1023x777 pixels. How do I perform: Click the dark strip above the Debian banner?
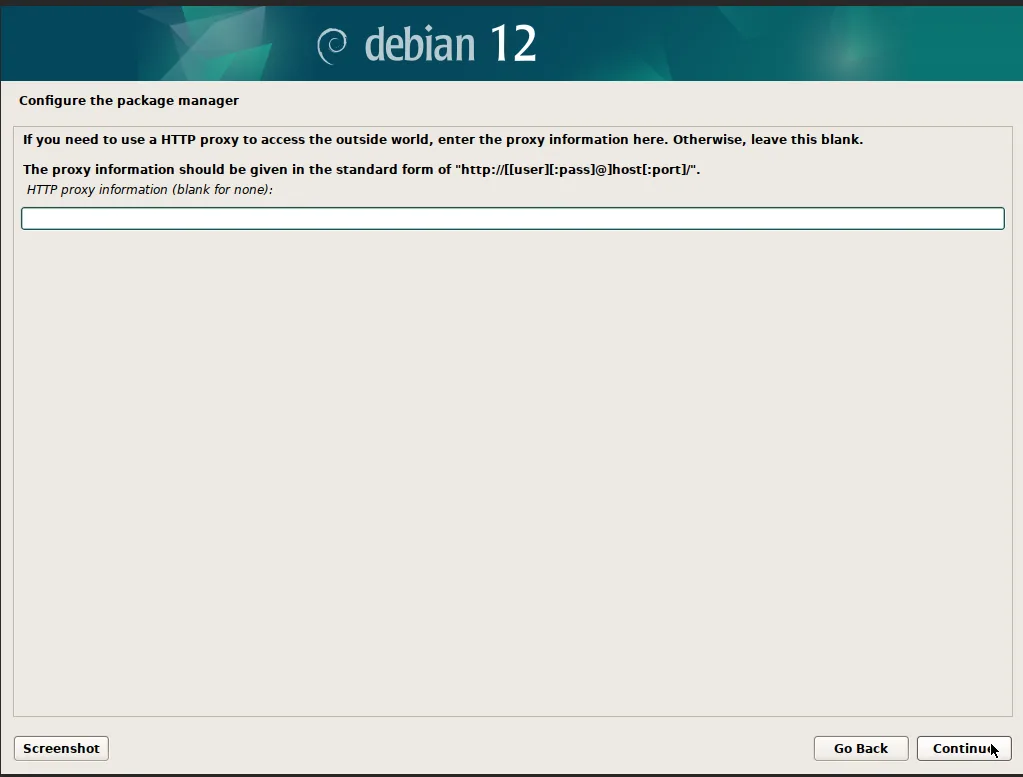[512, 3]
